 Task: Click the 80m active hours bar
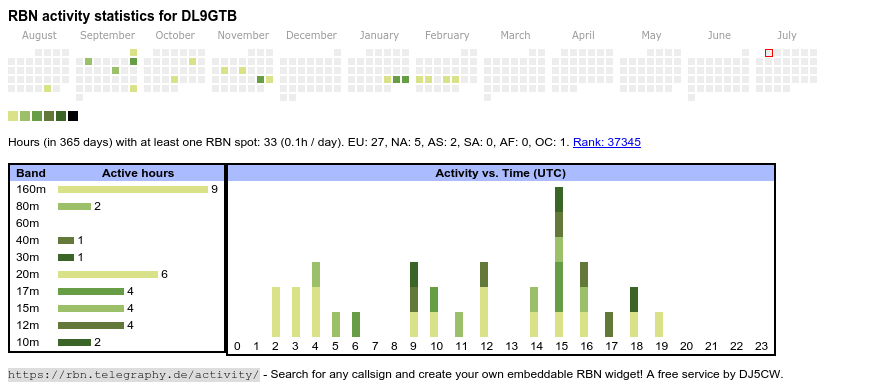74,206
